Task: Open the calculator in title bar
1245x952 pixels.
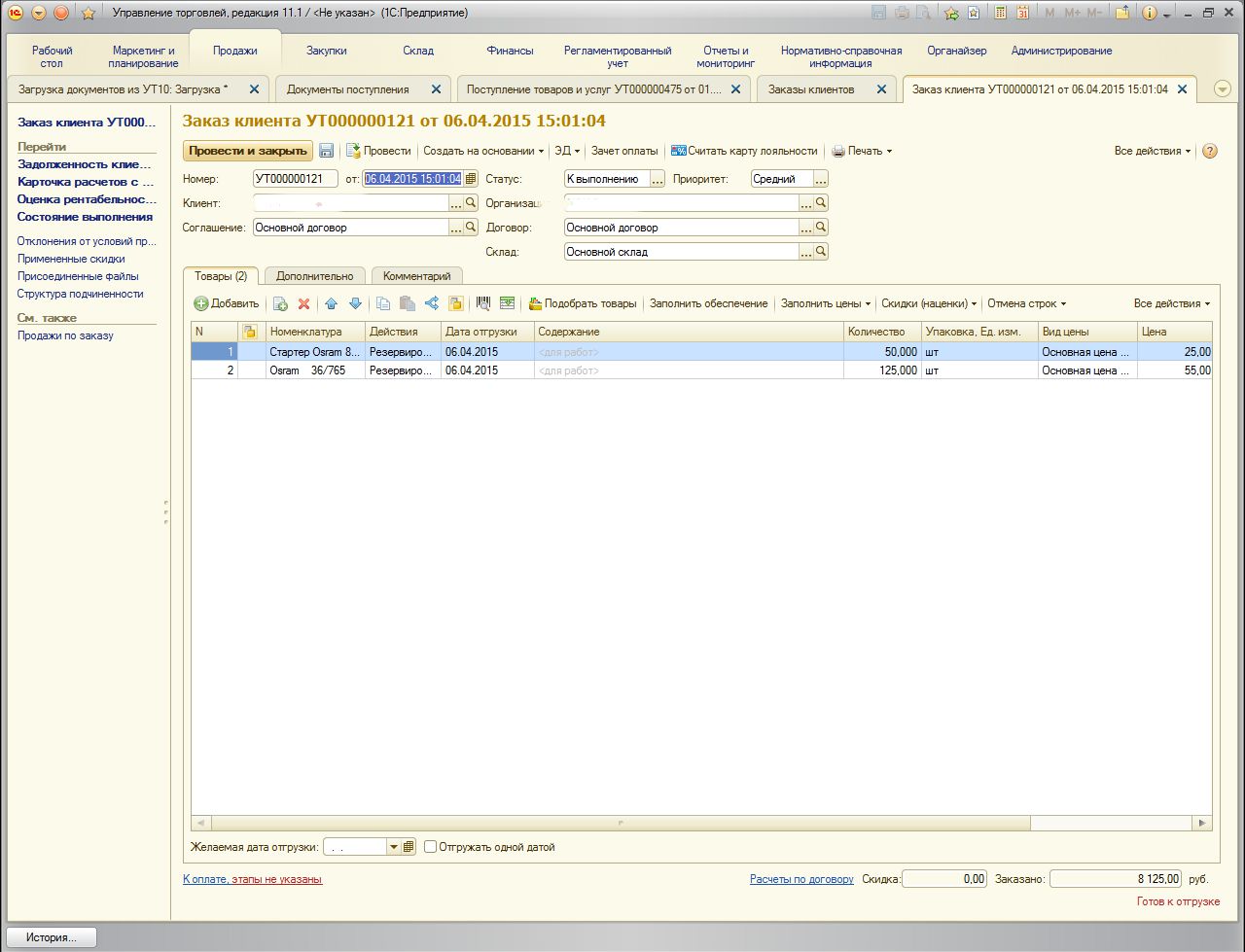Action: click(1000, 13)
